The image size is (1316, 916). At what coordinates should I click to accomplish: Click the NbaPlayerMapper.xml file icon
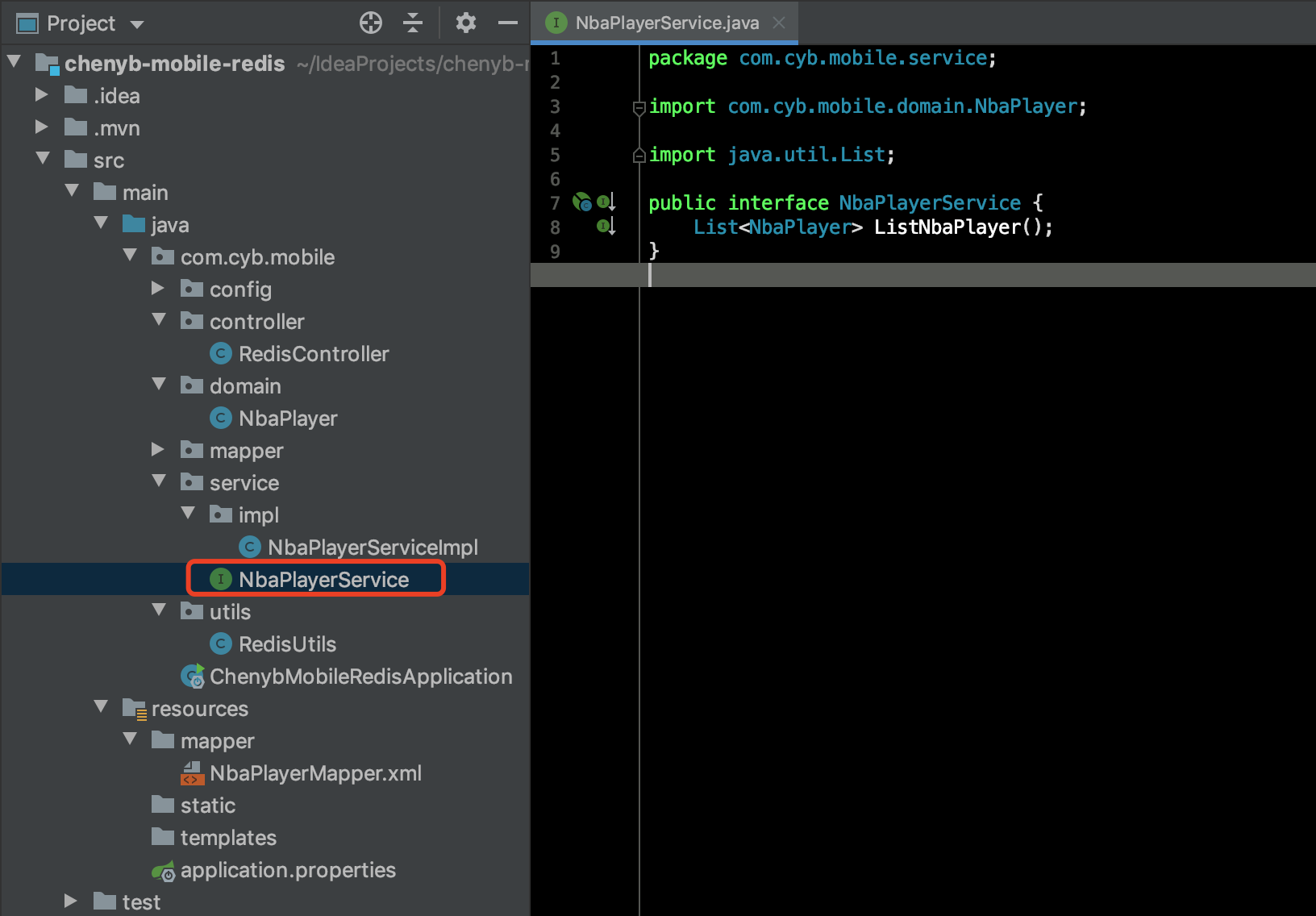pyautogui.click(x=192, y=772)
